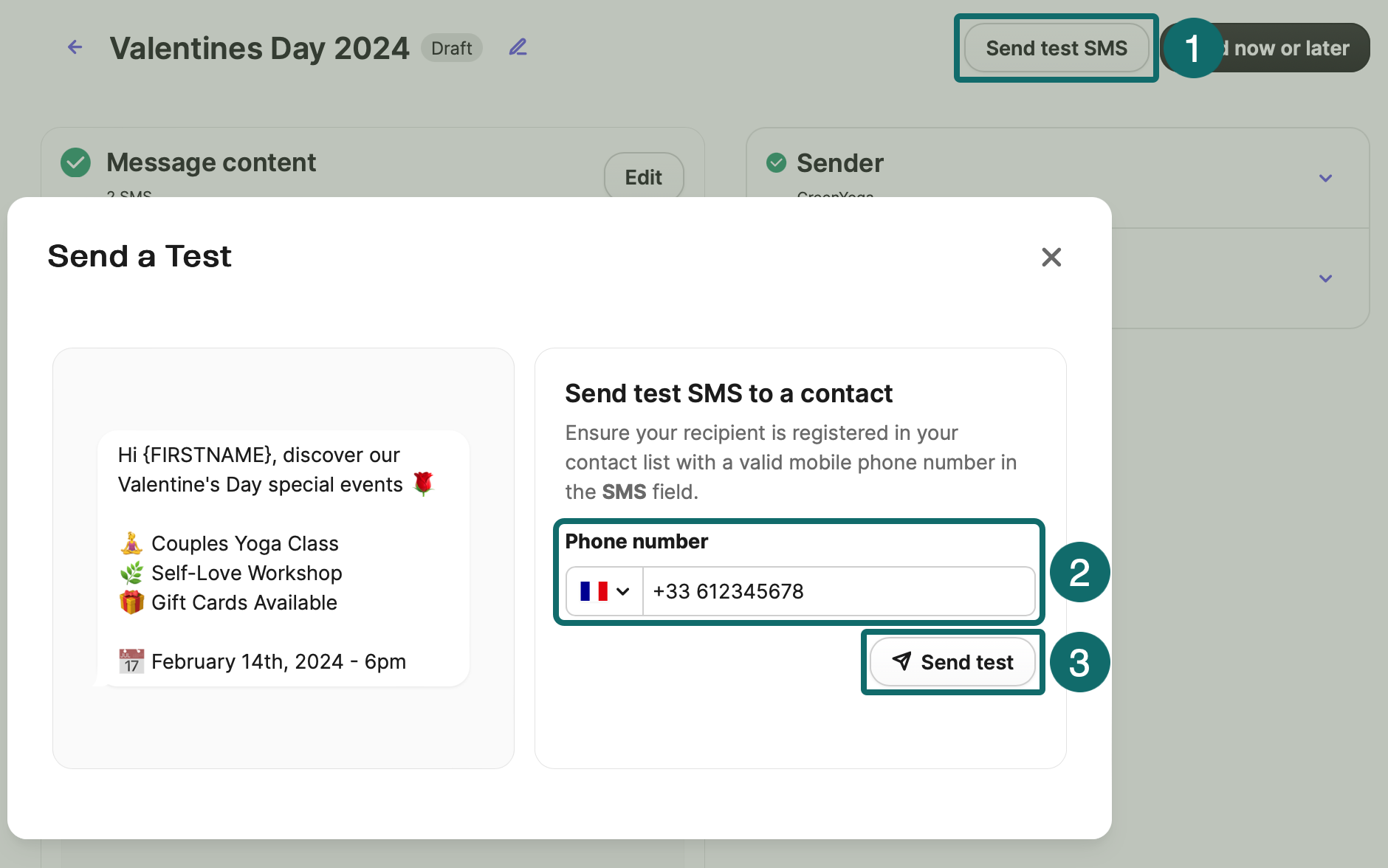Expand the collapsed section below Sender
This screenshot has width=1388, height=868.
click(x=1325, y=279)
